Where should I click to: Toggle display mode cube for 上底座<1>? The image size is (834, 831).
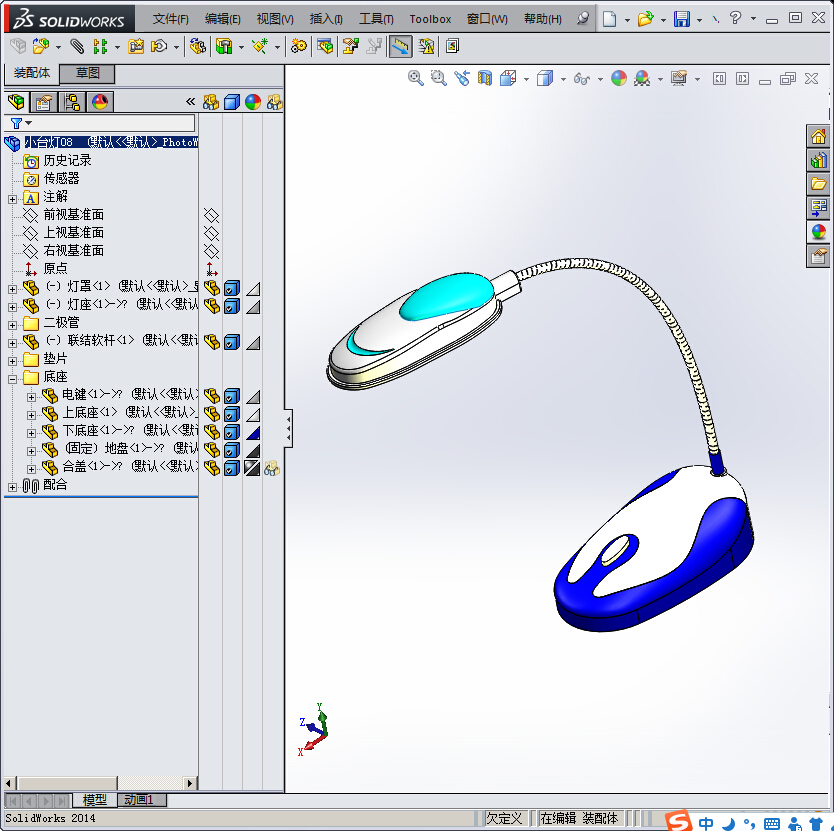click(x=231, y=414)
